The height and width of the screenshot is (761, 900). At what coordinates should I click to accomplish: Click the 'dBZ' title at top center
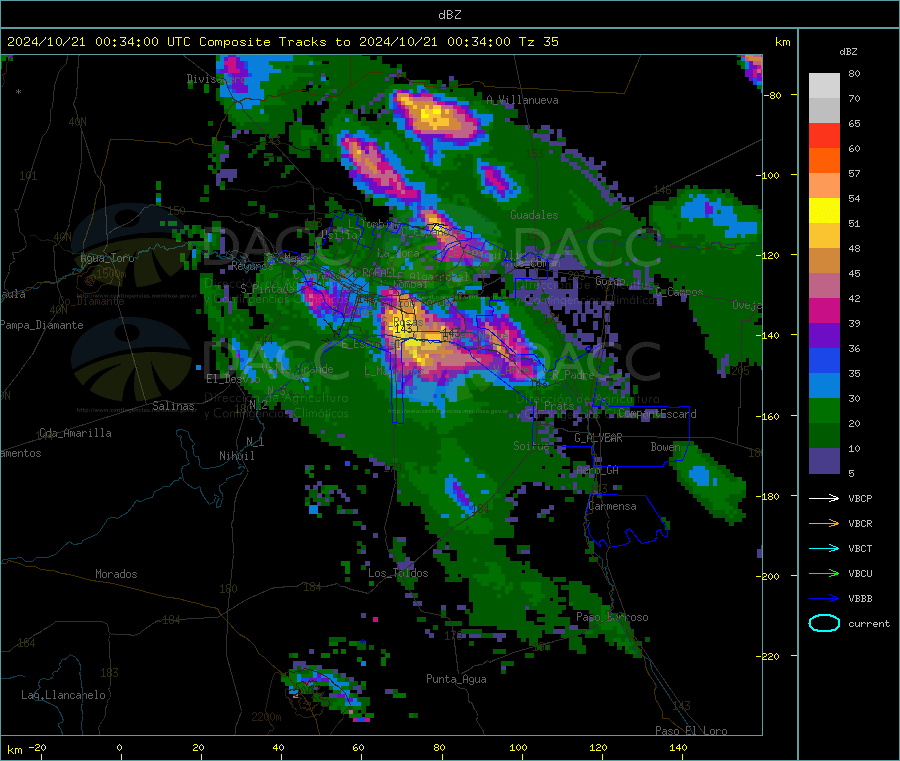449,15
